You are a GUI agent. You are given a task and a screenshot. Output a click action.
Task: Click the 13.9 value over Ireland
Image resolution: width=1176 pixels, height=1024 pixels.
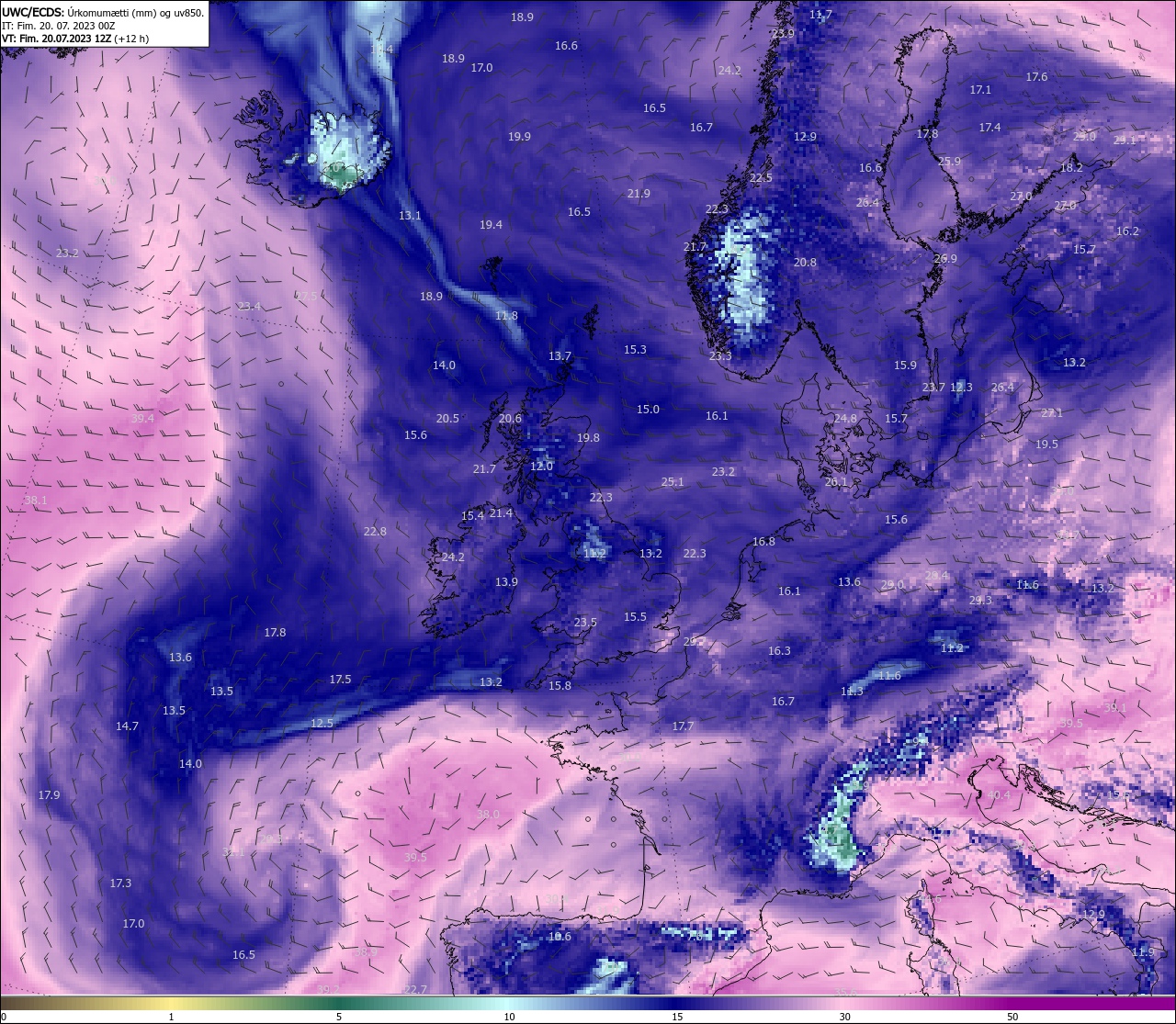[x=506, y=582]
